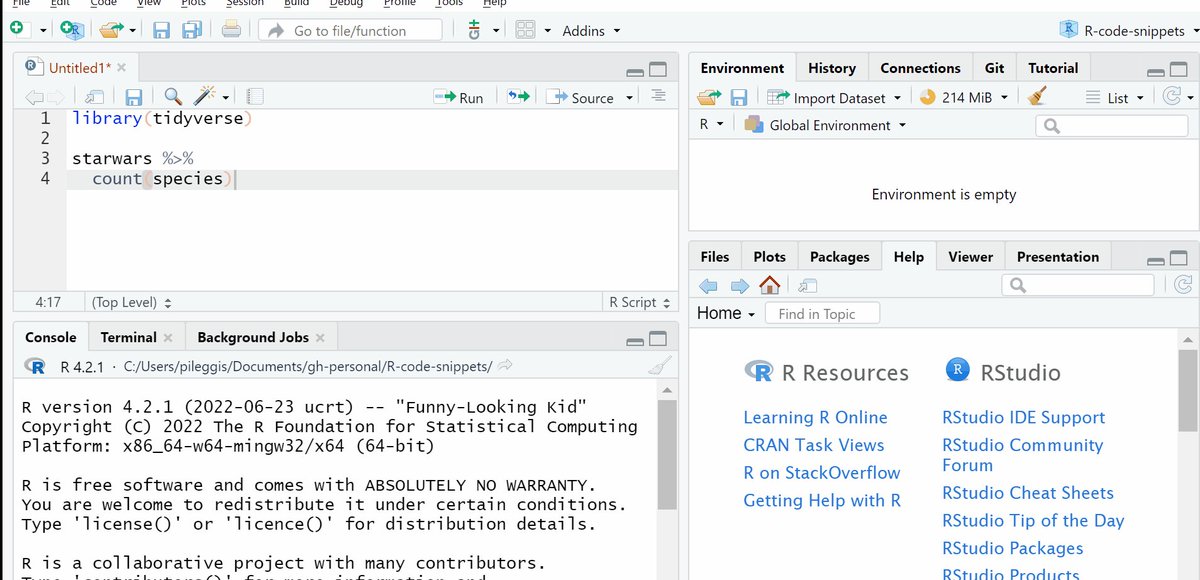Switch to the Background Jobs tab
The image size is (1200, 580).
(252, 337)
